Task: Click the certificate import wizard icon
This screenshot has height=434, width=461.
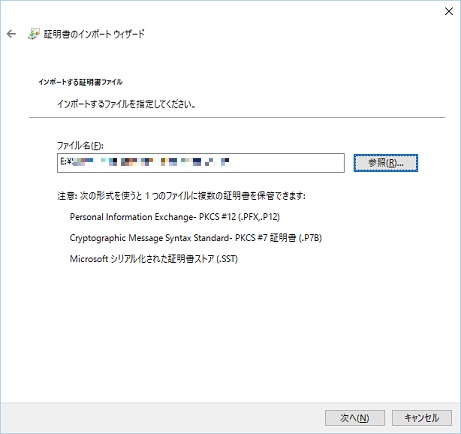Action: 34,34
